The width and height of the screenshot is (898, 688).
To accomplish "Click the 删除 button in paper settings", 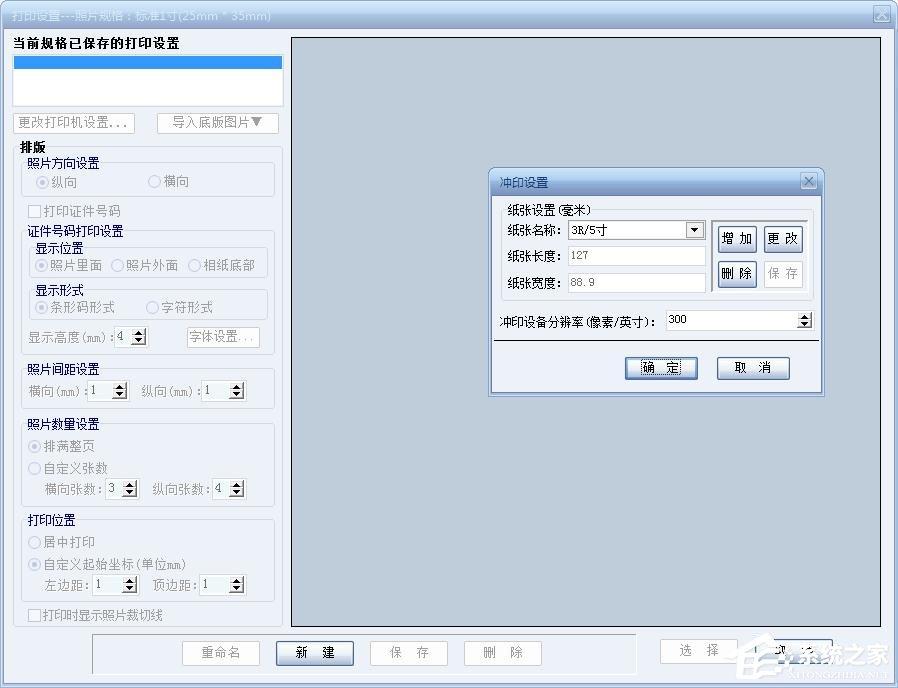I will (x=737, y=274).
